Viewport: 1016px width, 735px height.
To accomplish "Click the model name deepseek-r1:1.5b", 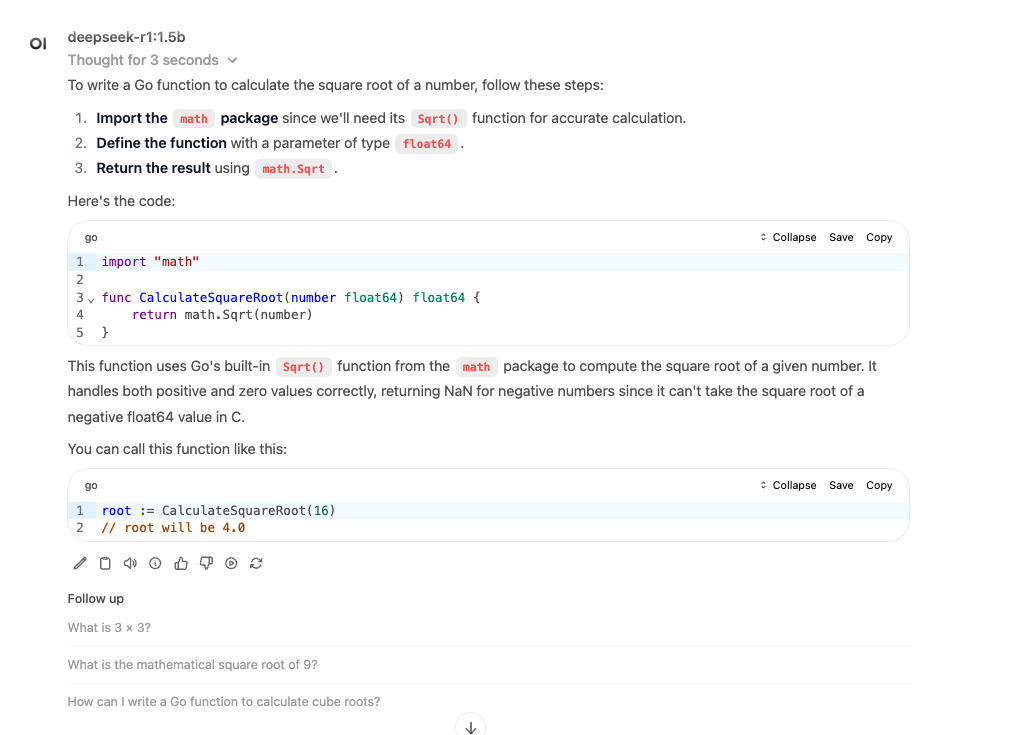I will coord(126,38).
